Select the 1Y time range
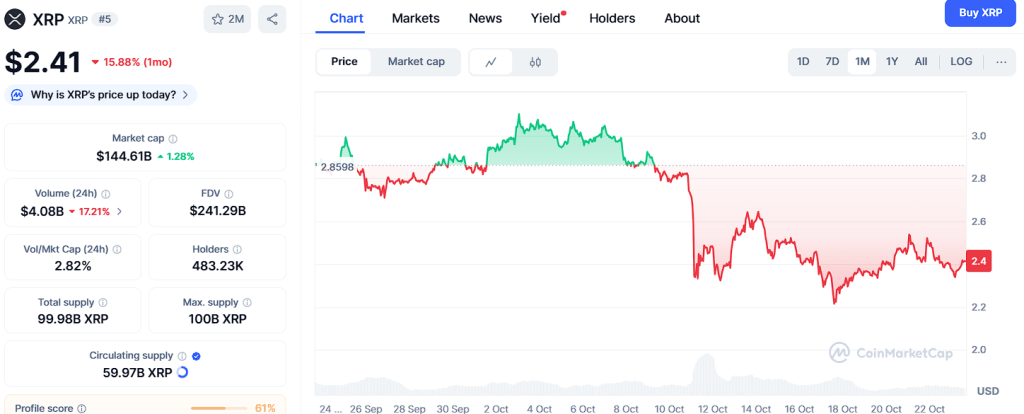 point(892,62)
